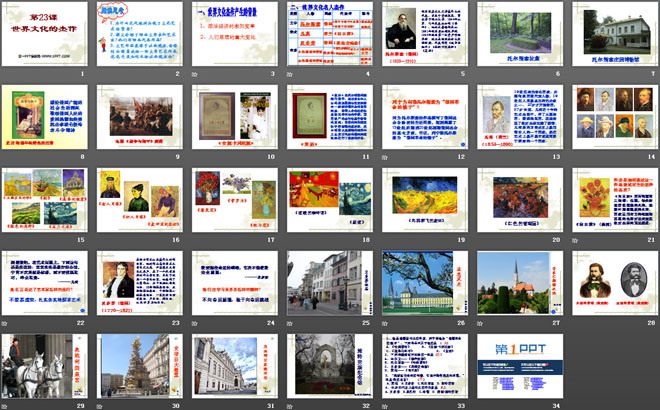Select slide 19 thumbnail with wheatfield painting

[x=426, y=200]
